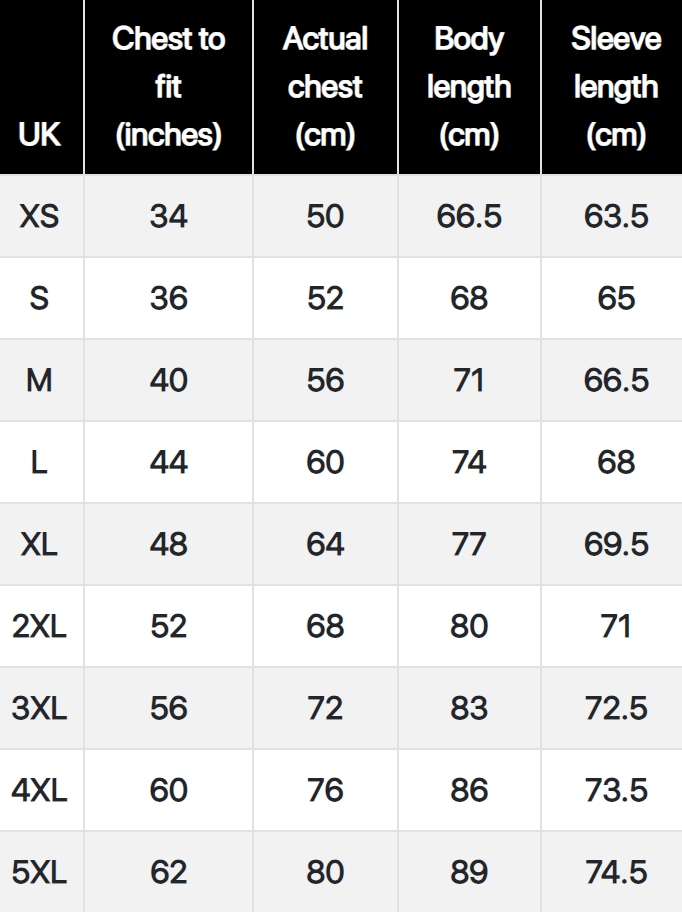Select the 5XL size row label
This screenshot has height=912, width=682.
tap(39, 872)
